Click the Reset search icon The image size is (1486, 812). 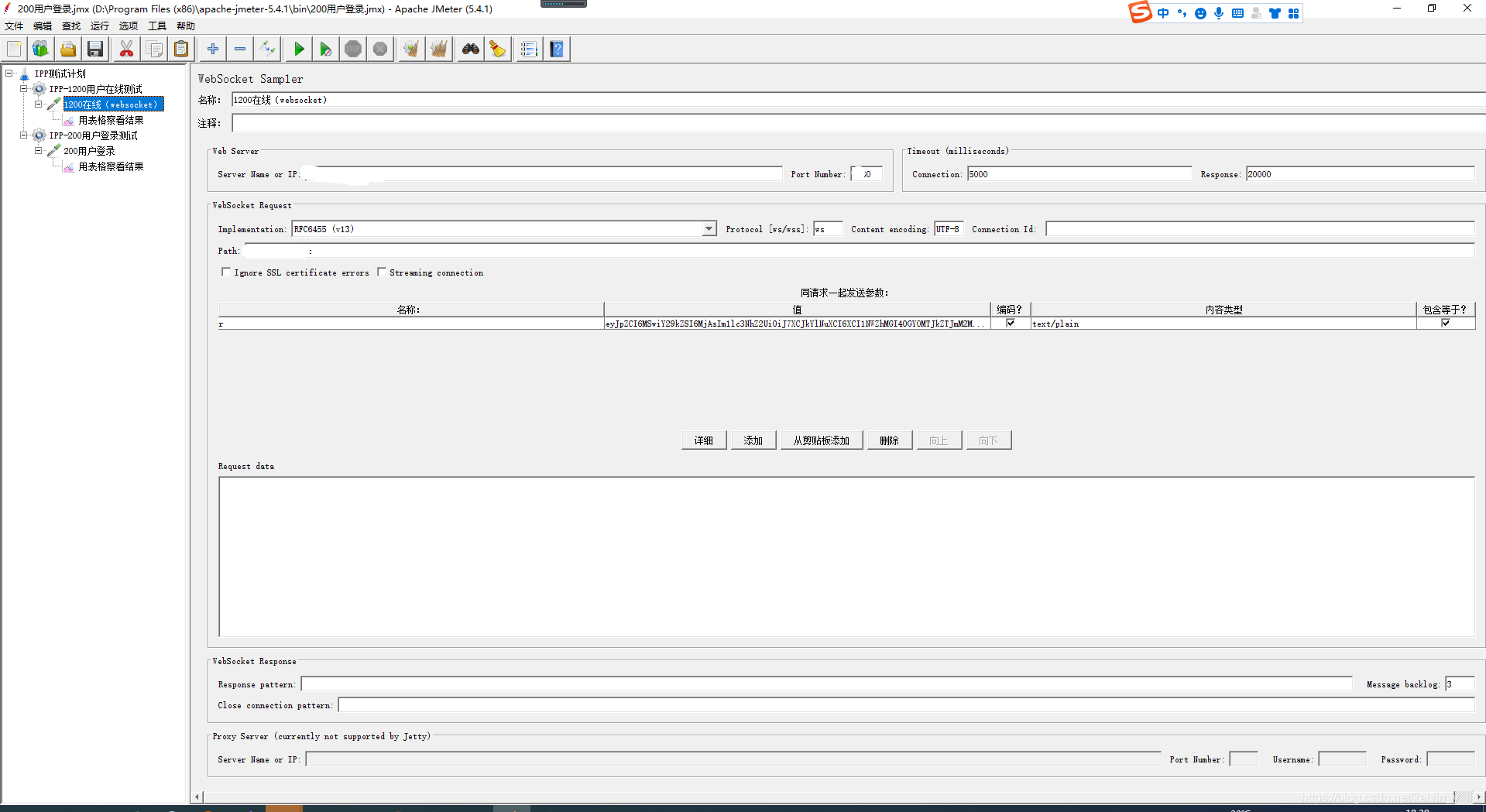[x=498, y=50]
